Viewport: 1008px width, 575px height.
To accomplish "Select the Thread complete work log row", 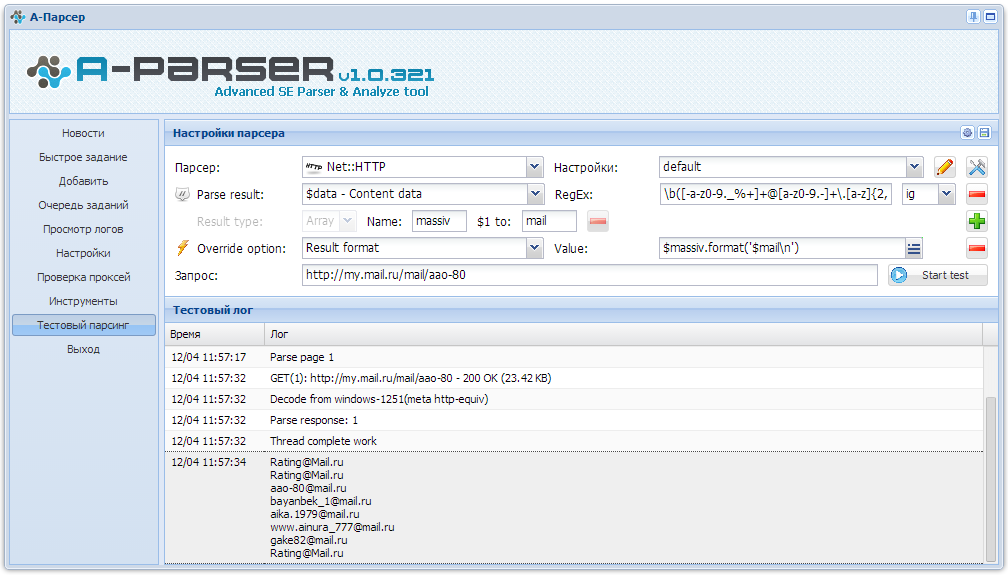I will (574, 441).
